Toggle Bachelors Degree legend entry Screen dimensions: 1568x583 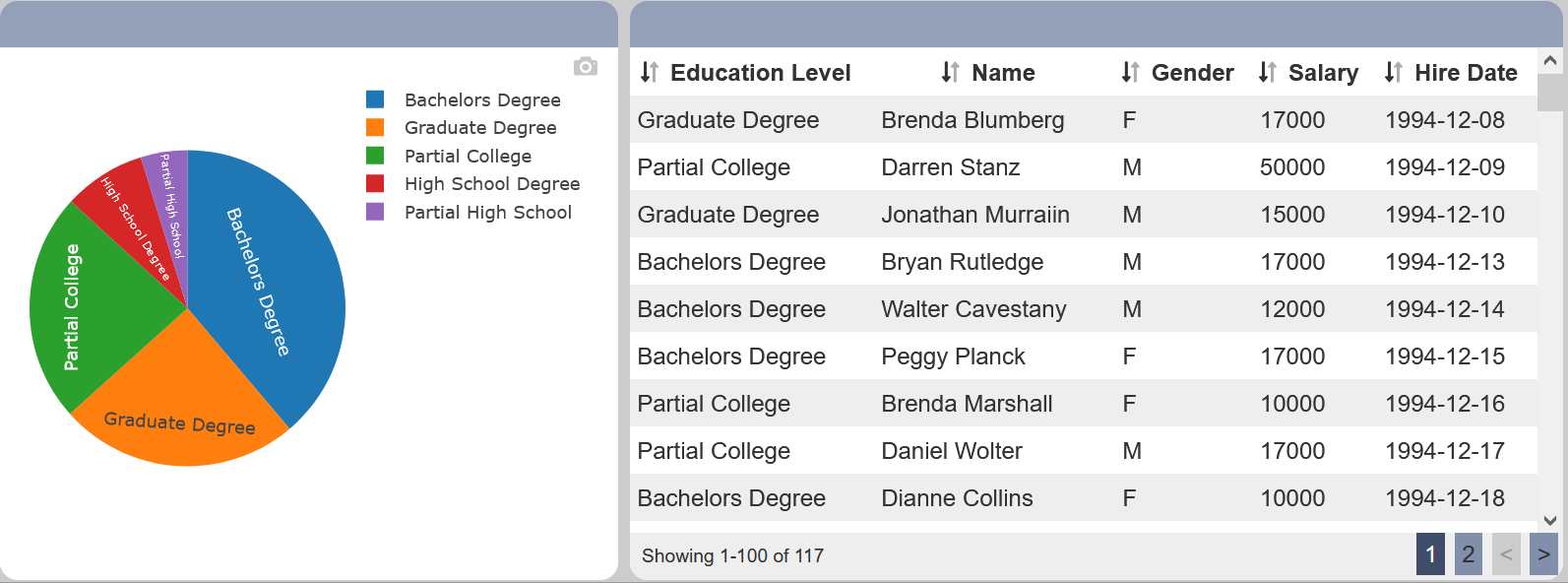pyautogui.click(x=463, y=99)
